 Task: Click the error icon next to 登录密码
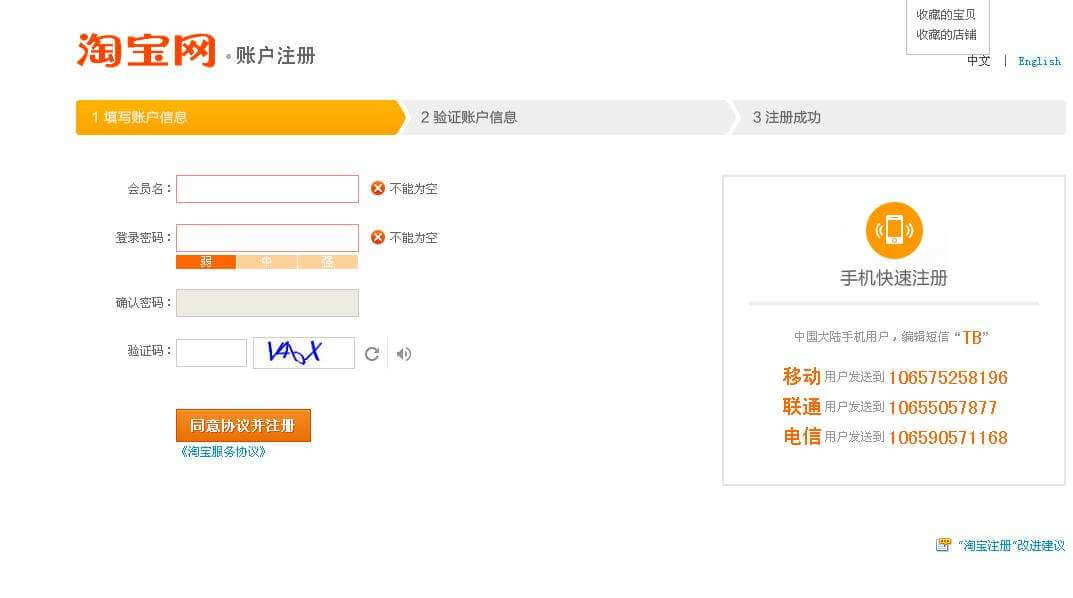(x=378, y=237)
